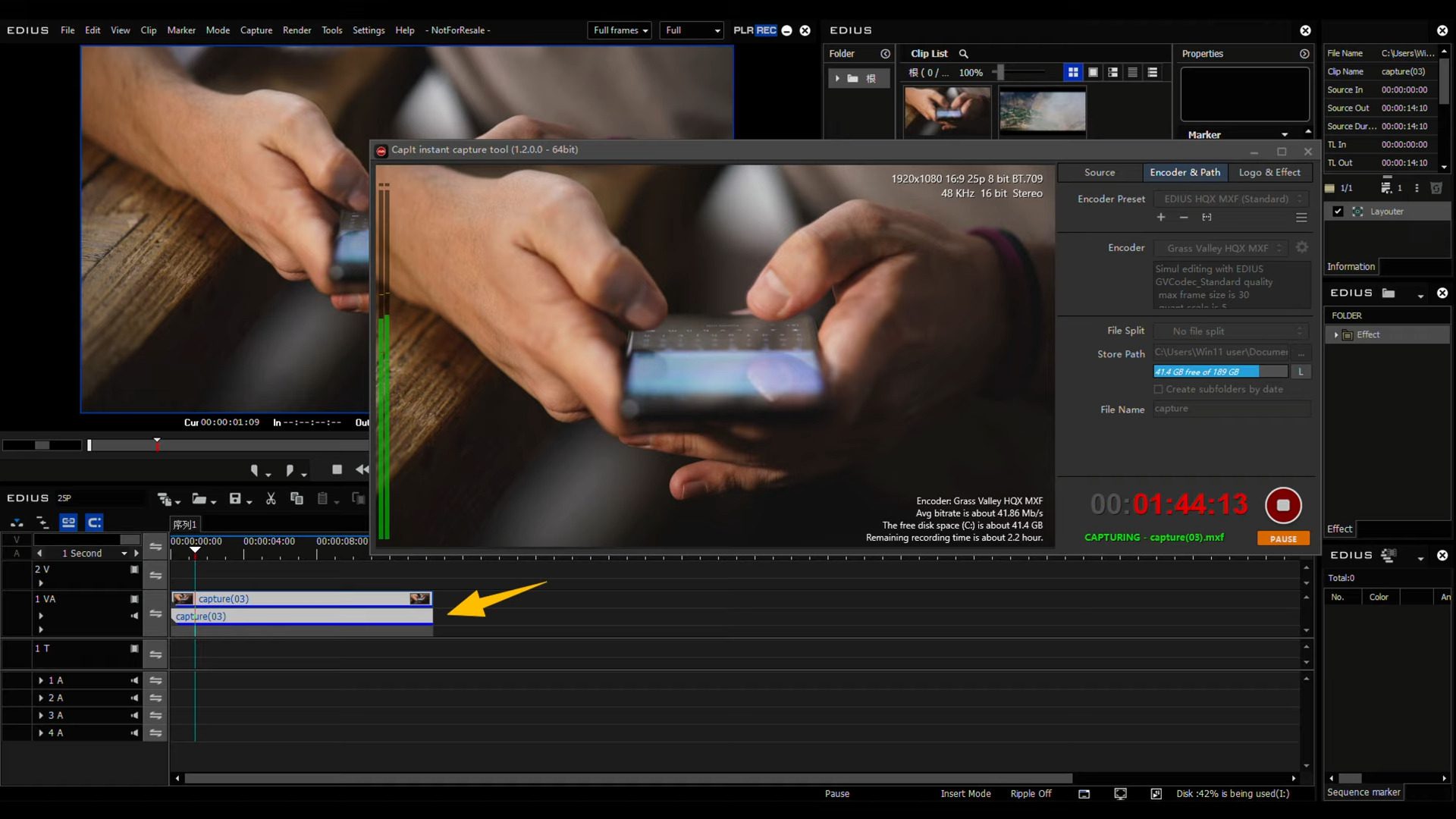
Task: Stop the current capture recording
Action: [1283, 505]
